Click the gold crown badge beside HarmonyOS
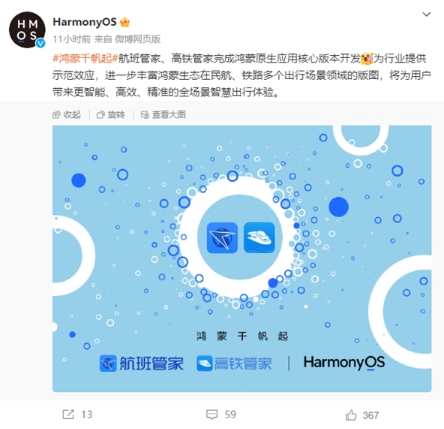Image resolution: width=444 pixels, height=429 pixels. coord(125,22)
